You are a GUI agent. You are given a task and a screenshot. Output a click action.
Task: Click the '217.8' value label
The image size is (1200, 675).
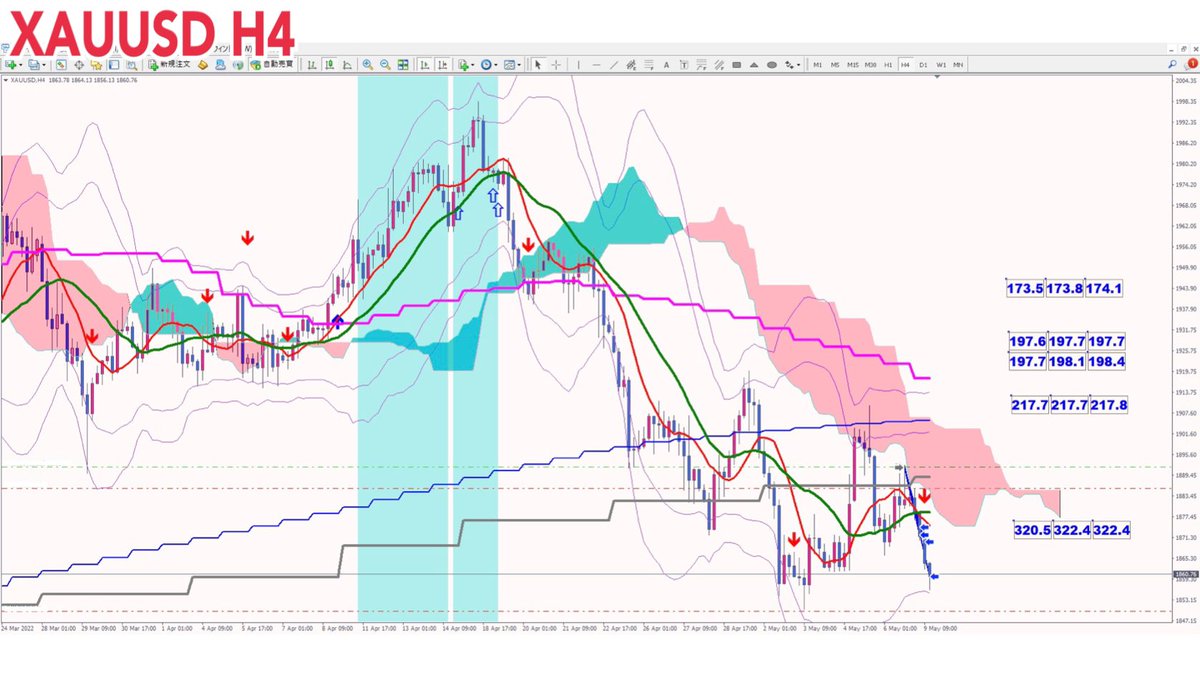click(x=1109, y=405)
